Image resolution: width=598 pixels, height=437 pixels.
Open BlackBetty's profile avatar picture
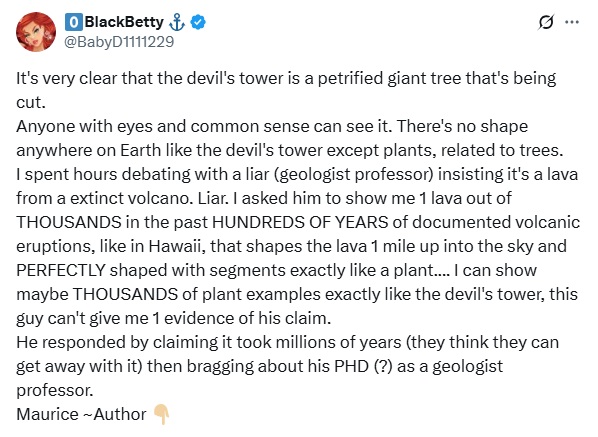(x=36, y=32)
